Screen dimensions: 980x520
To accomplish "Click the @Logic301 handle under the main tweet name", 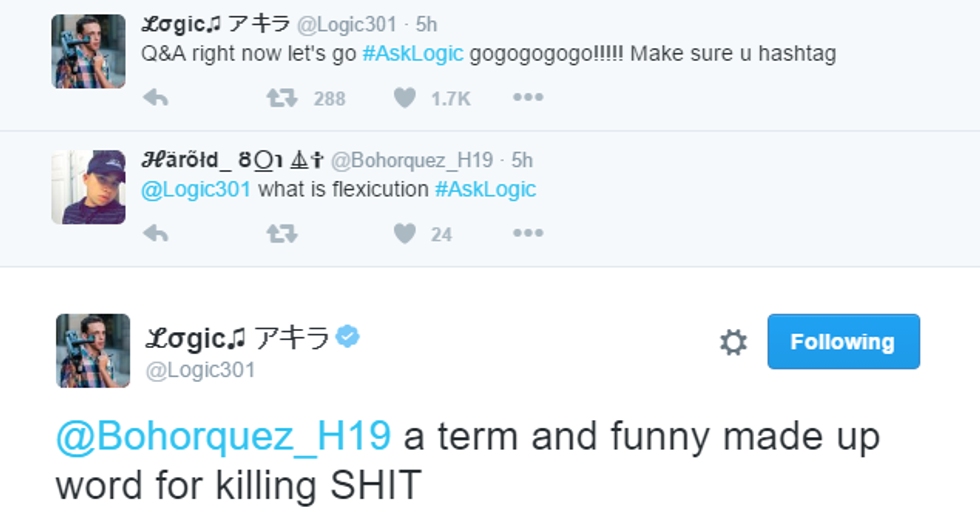I will 201,370.
